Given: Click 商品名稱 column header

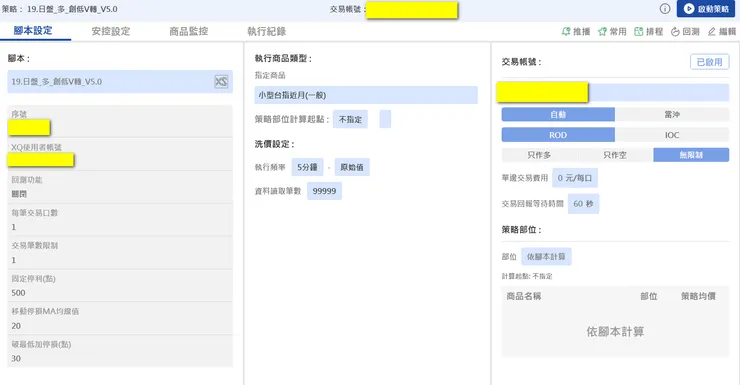Looking at the screenshot, I should (x=523, y=296).
